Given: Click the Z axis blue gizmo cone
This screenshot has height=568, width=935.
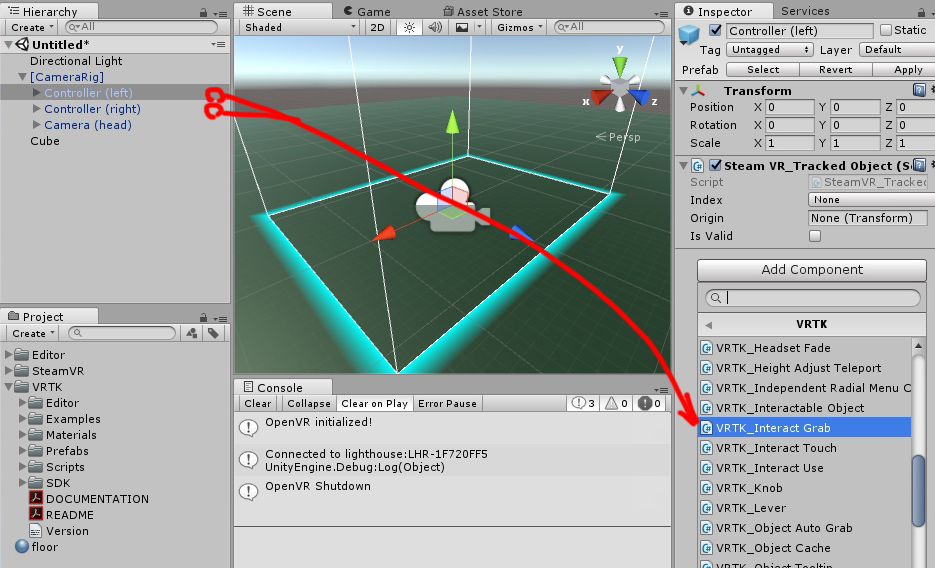Looking at the screenshot, I should click(x=639, y=97).
